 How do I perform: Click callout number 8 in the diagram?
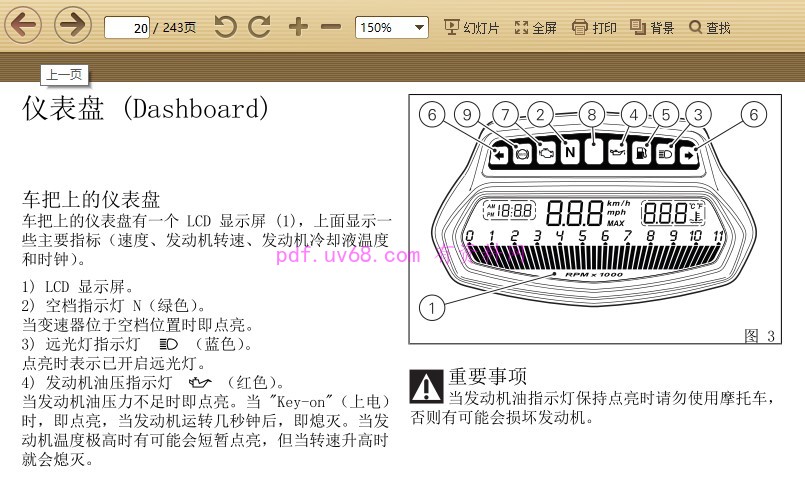tap(592, 115)
